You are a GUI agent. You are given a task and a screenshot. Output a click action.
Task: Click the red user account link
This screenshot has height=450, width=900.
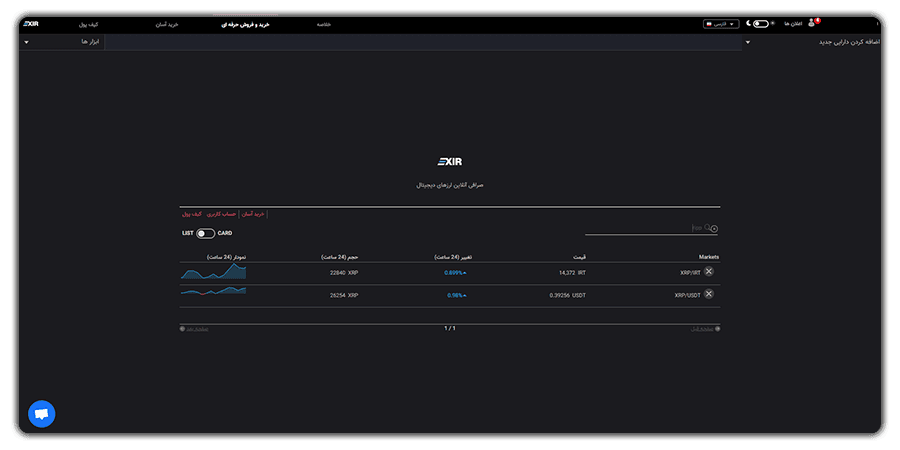pyautogui.click(x=222, y=214)
